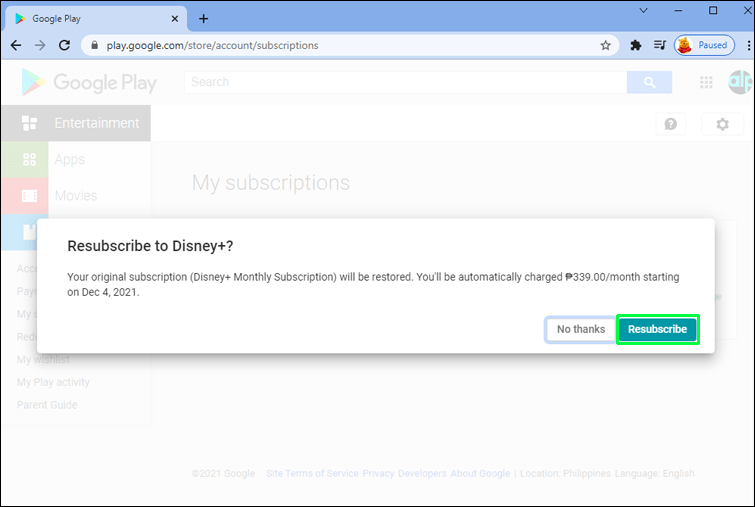
Task: Open the Apps sidebar category
Action: (76, 159)
